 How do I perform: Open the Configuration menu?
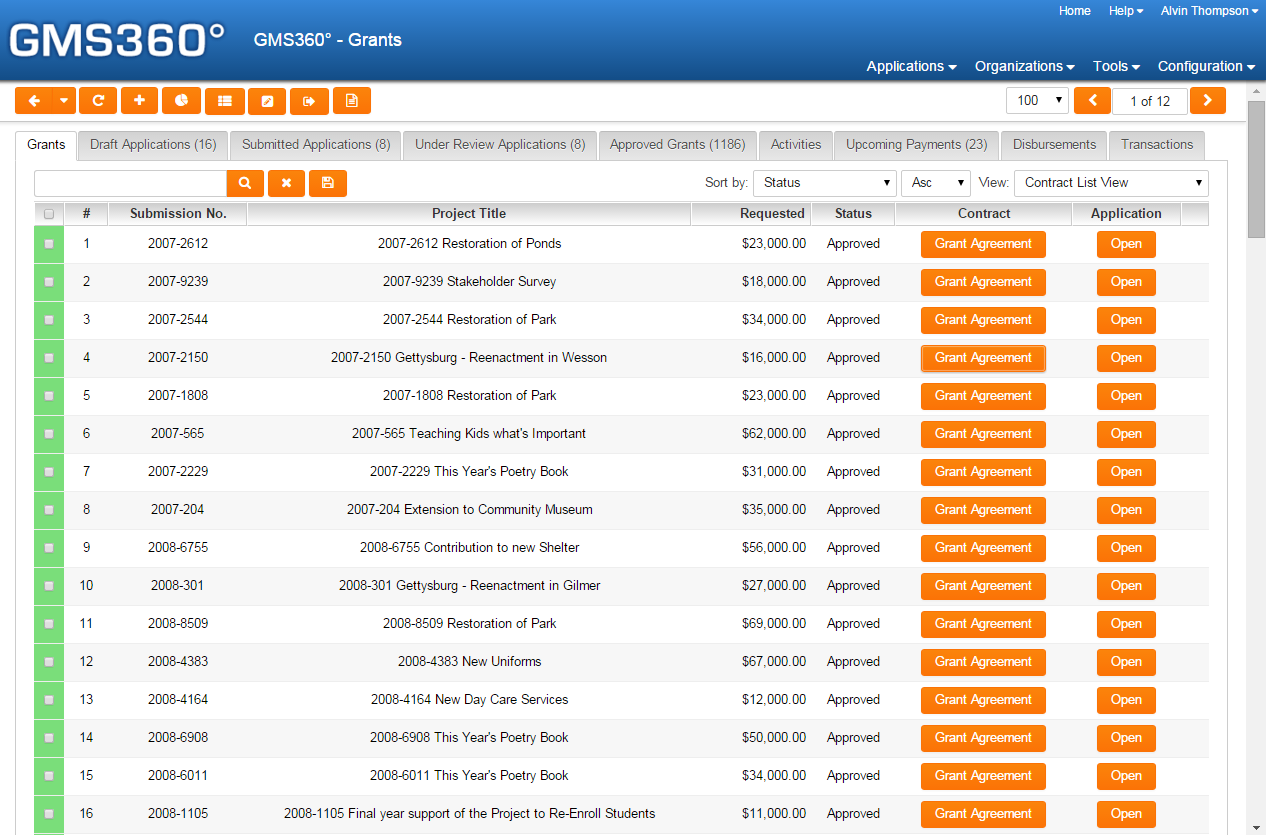click(x=1206, y=66)
